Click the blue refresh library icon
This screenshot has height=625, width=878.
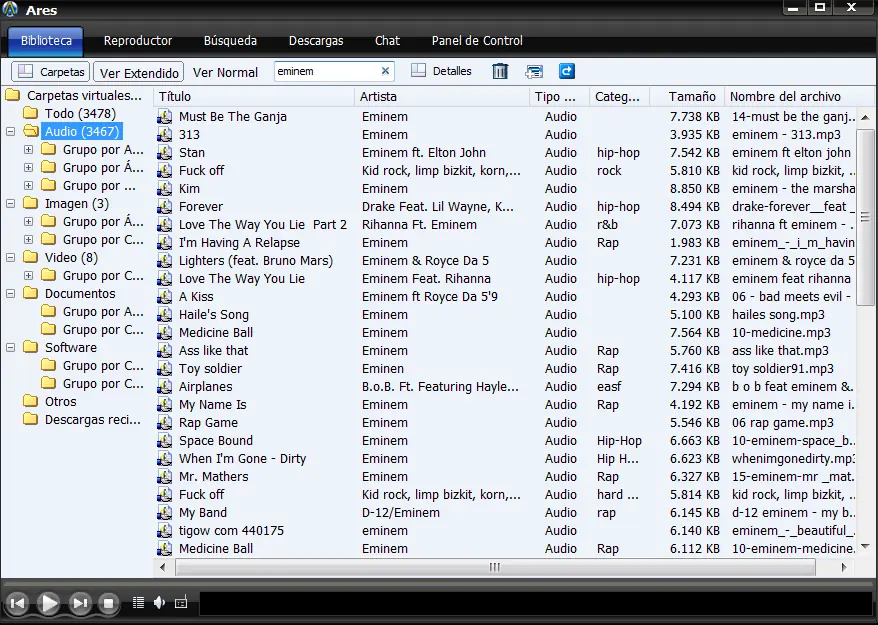(x=567, y=71)
